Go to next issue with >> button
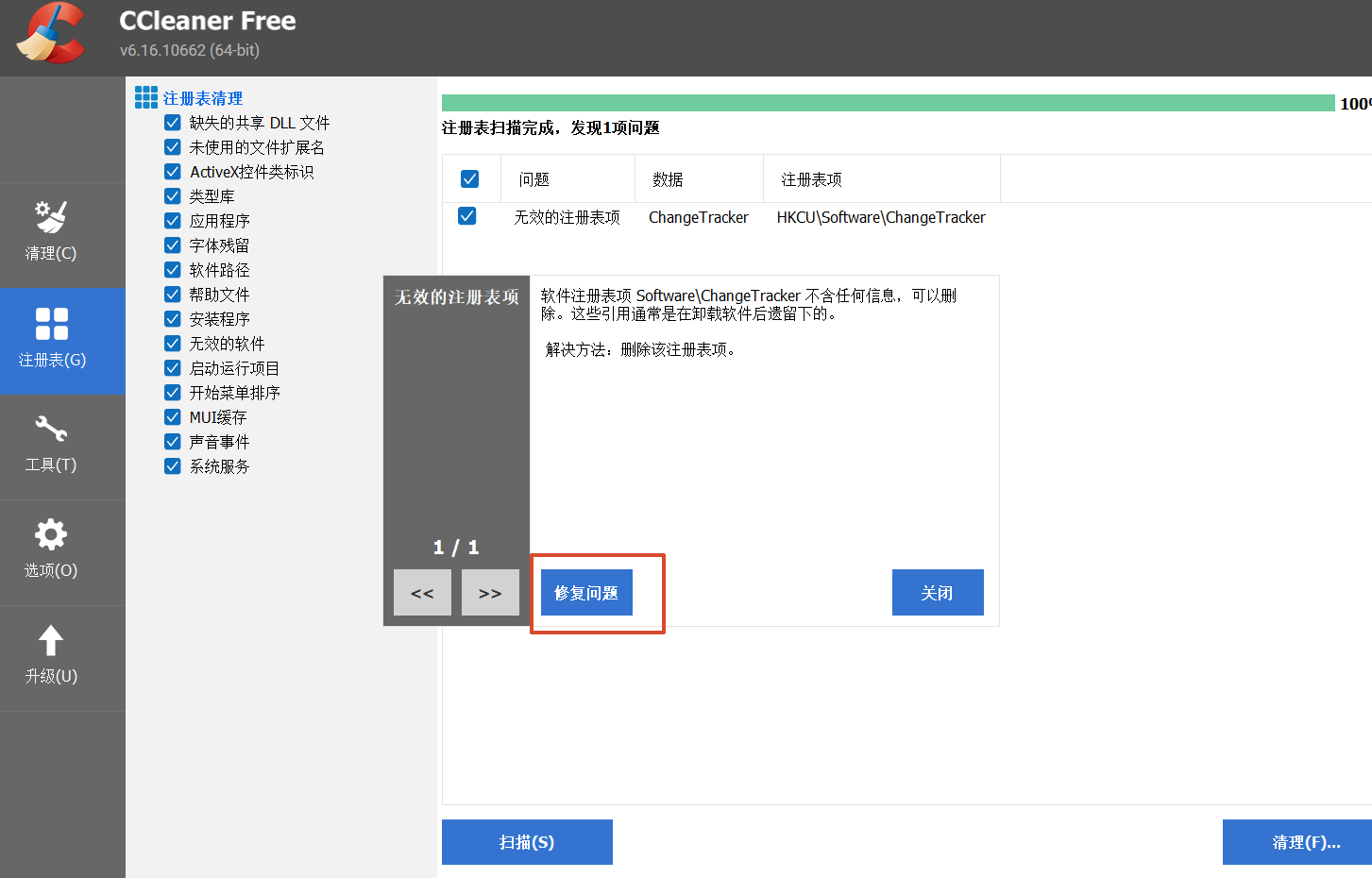 tap(490, 593)
